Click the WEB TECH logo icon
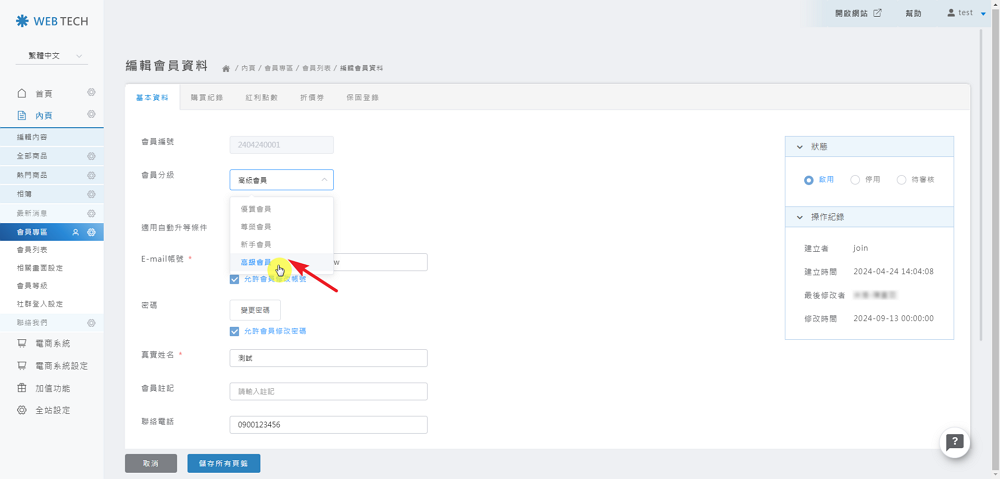The image size is (1000, 479). coord(22,21)
